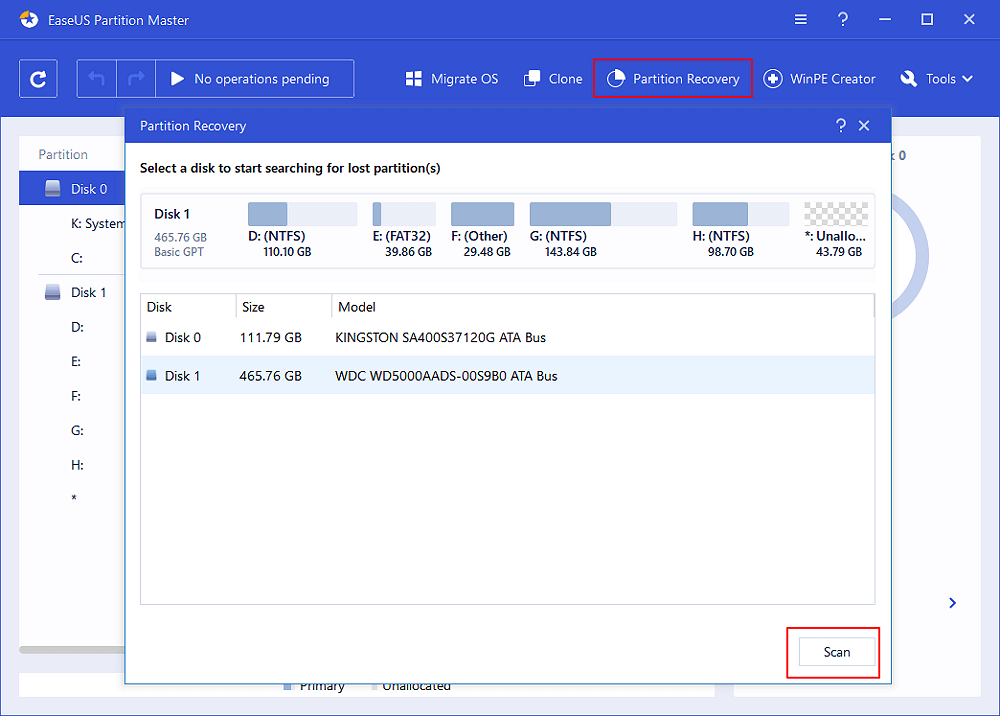Select C: partition in left tree
This screenshot has width=1000, height=716.
(x=77, y=258)
